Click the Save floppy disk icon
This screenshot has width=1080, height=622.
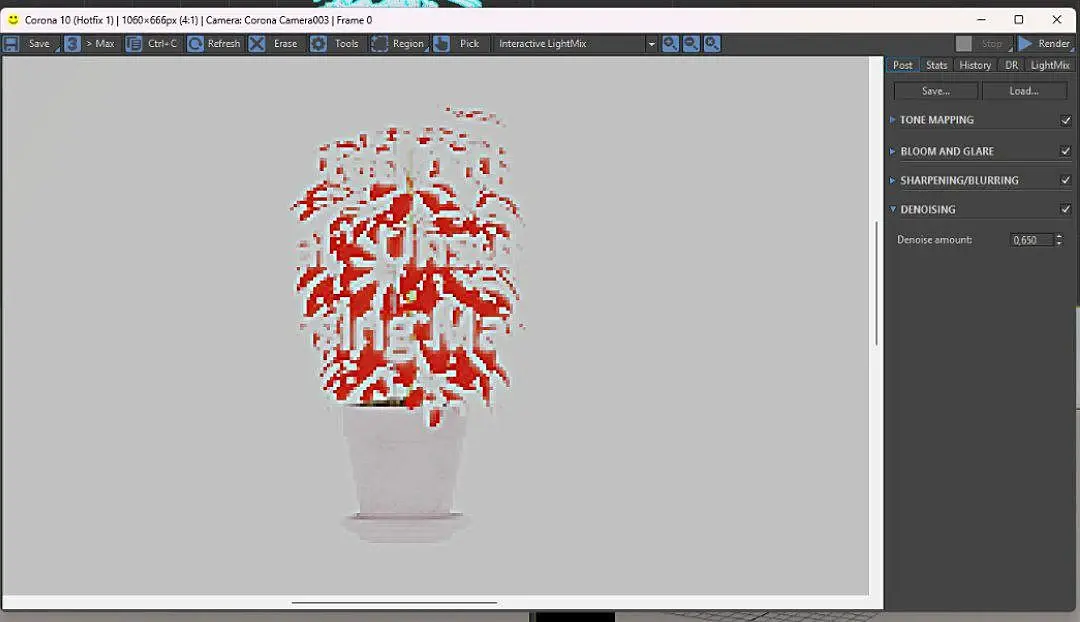click(x=11, y=44)
